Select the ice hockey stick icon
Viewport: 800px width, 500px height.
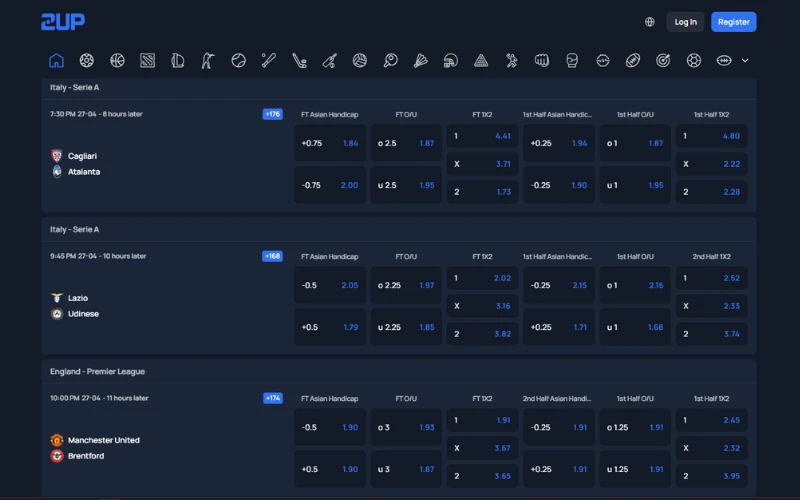click(299, 60)
